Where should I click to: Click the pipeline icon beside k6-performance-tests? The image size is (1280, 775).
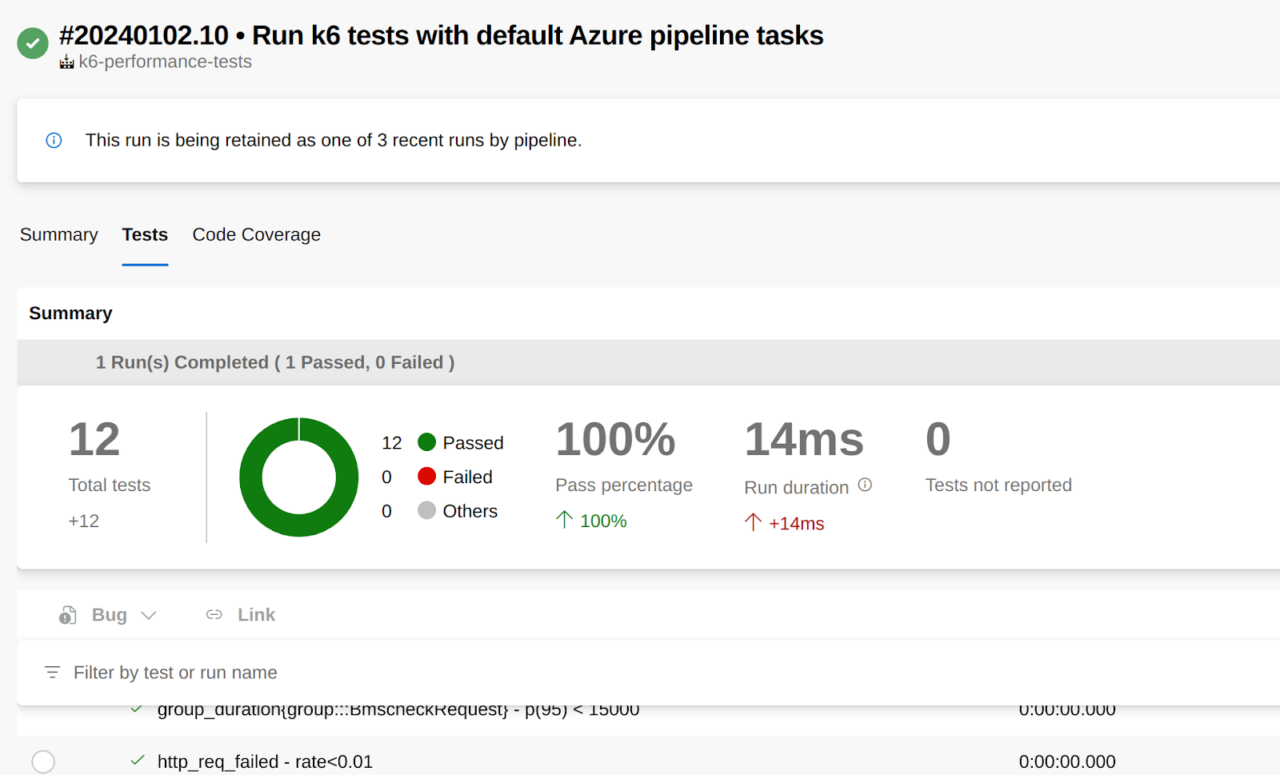click(x=66, y=61)
